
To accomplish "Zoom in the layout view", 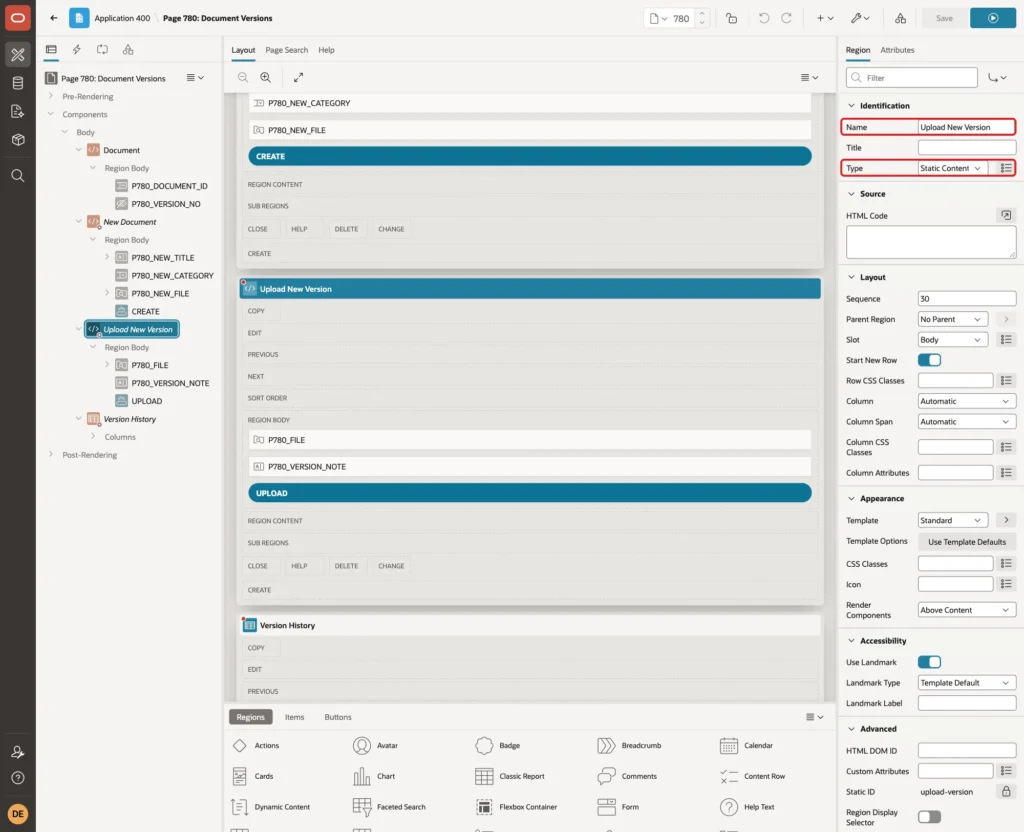I will [266, 77].
